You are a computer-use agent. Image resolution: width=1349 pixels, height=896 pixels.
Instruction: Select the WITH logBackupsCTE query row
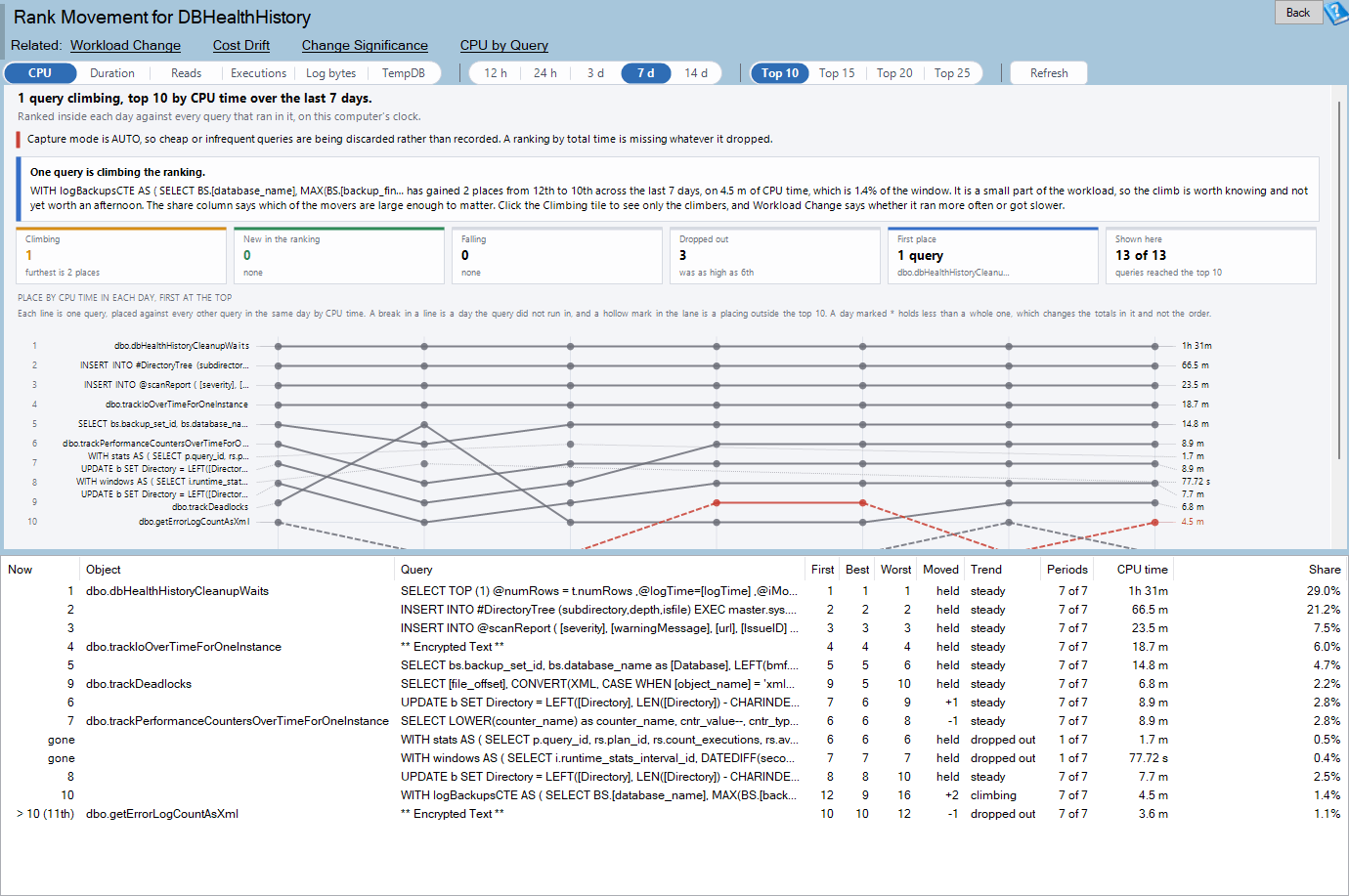674,795
